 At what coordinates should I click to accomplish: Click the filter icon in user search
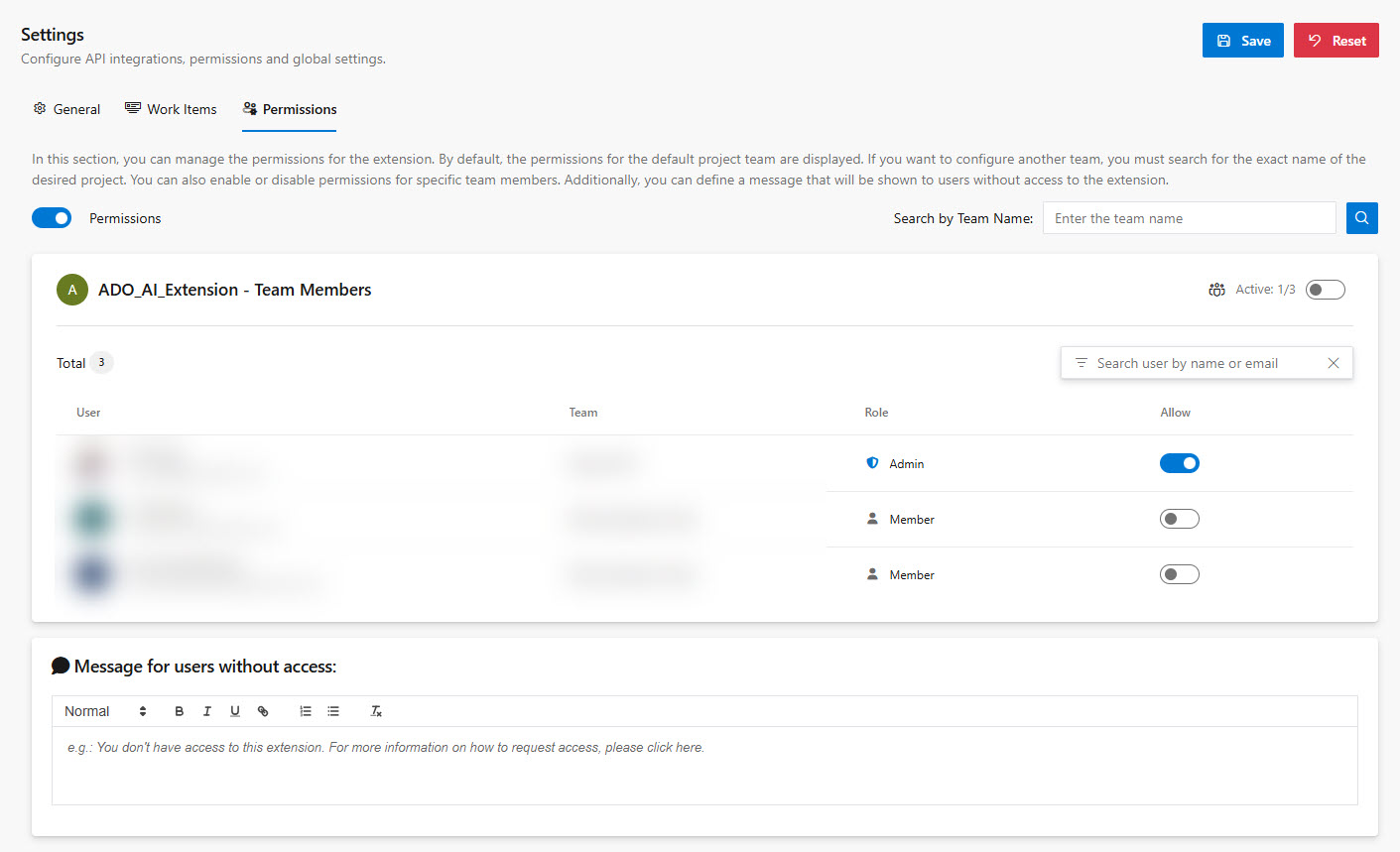click(1080, 362)
